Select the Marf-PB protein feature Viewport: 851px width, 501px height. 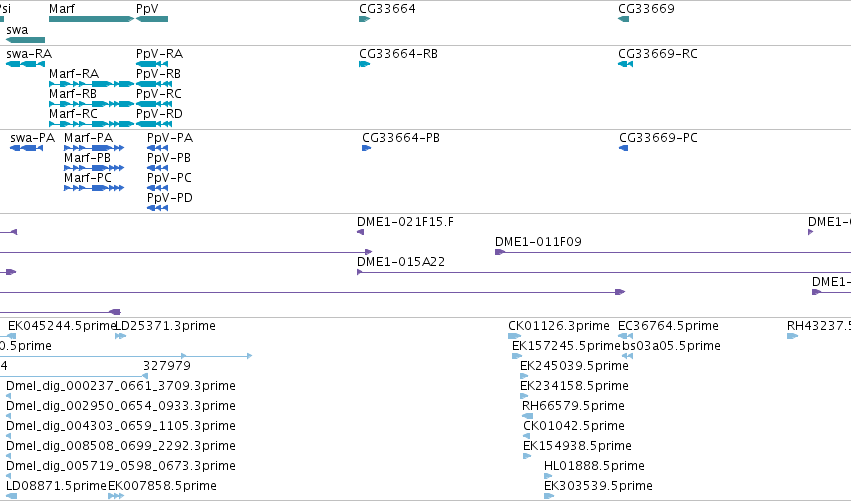tap(94, 168)
